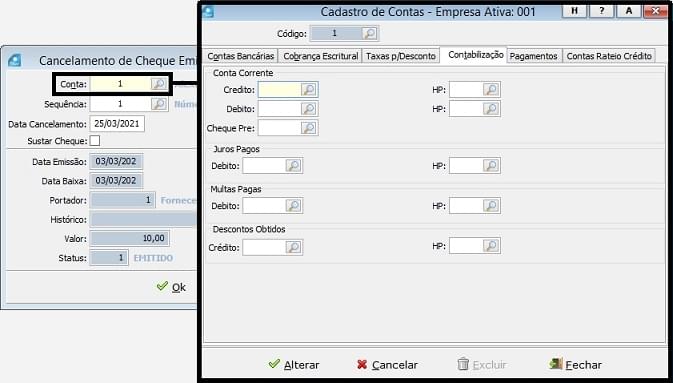Click lookup icon beside Sequência field

159,104
